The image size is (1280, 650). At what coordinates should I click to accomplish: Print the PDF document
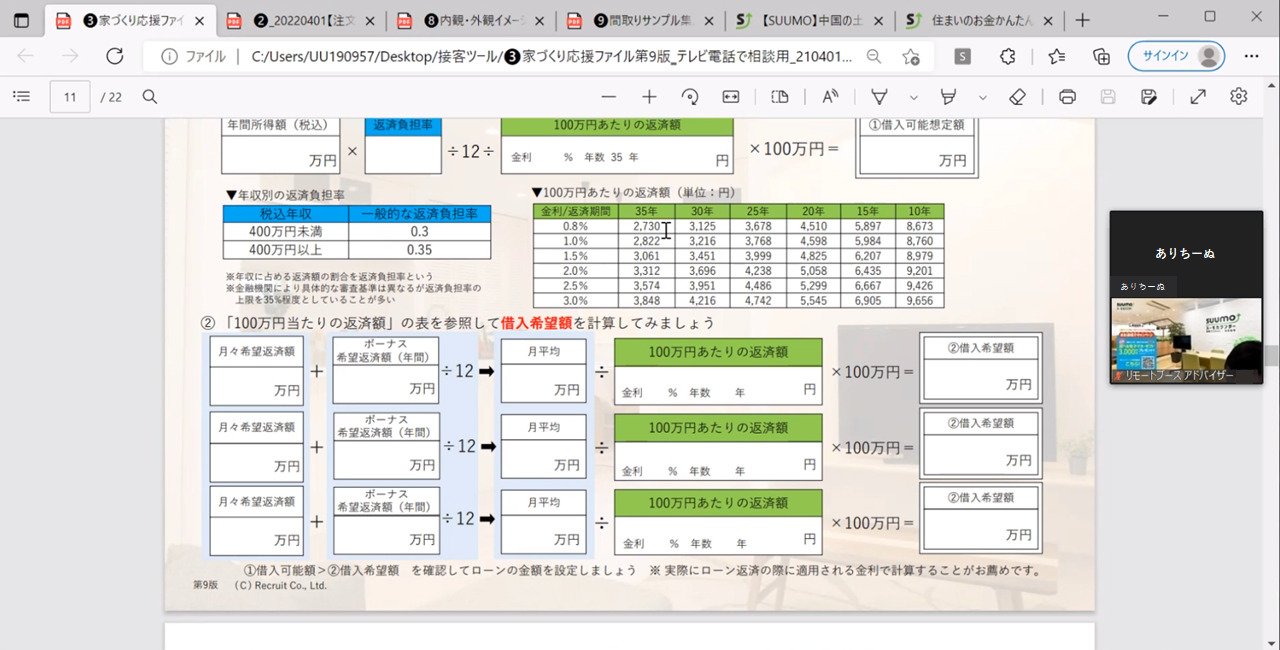tap(1067, 97)
